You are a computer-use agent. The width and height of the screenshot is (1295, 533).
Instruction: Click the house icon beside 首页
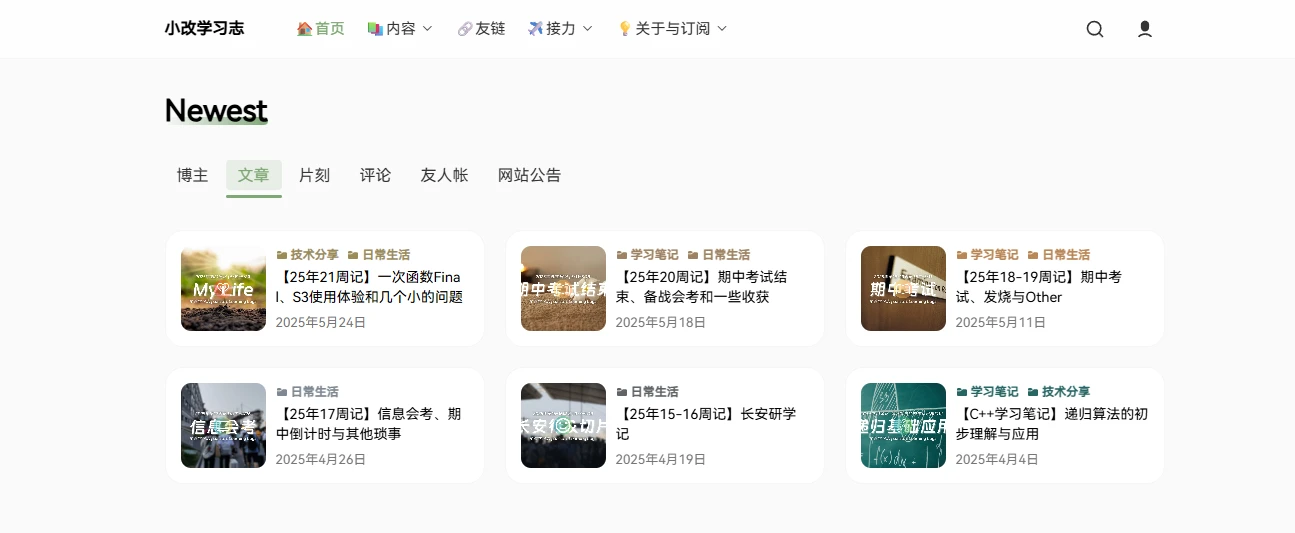(x=304, y=29)
